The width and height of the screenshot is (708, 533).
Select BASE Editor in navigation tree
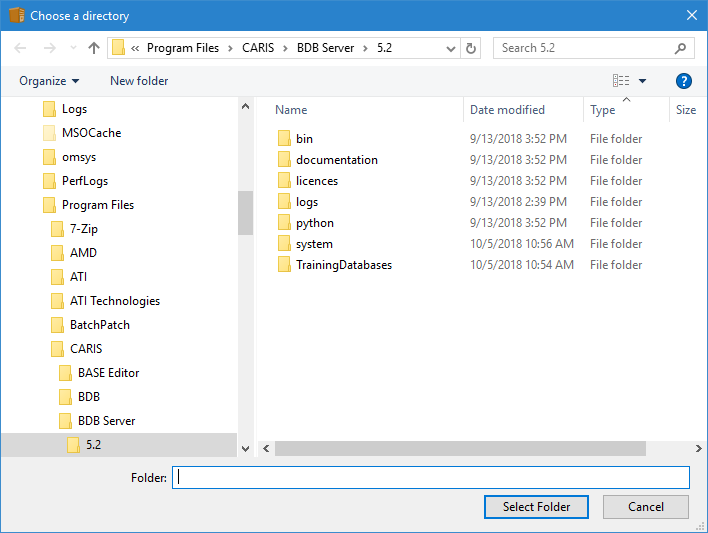(108, 373)
